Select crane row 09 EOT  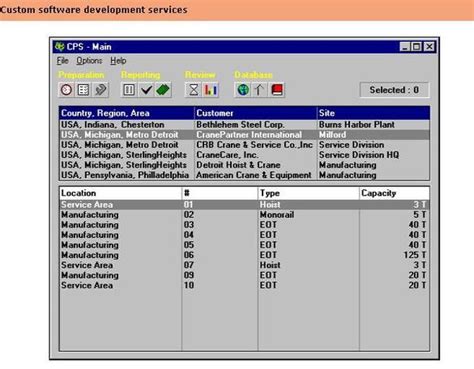245,275
